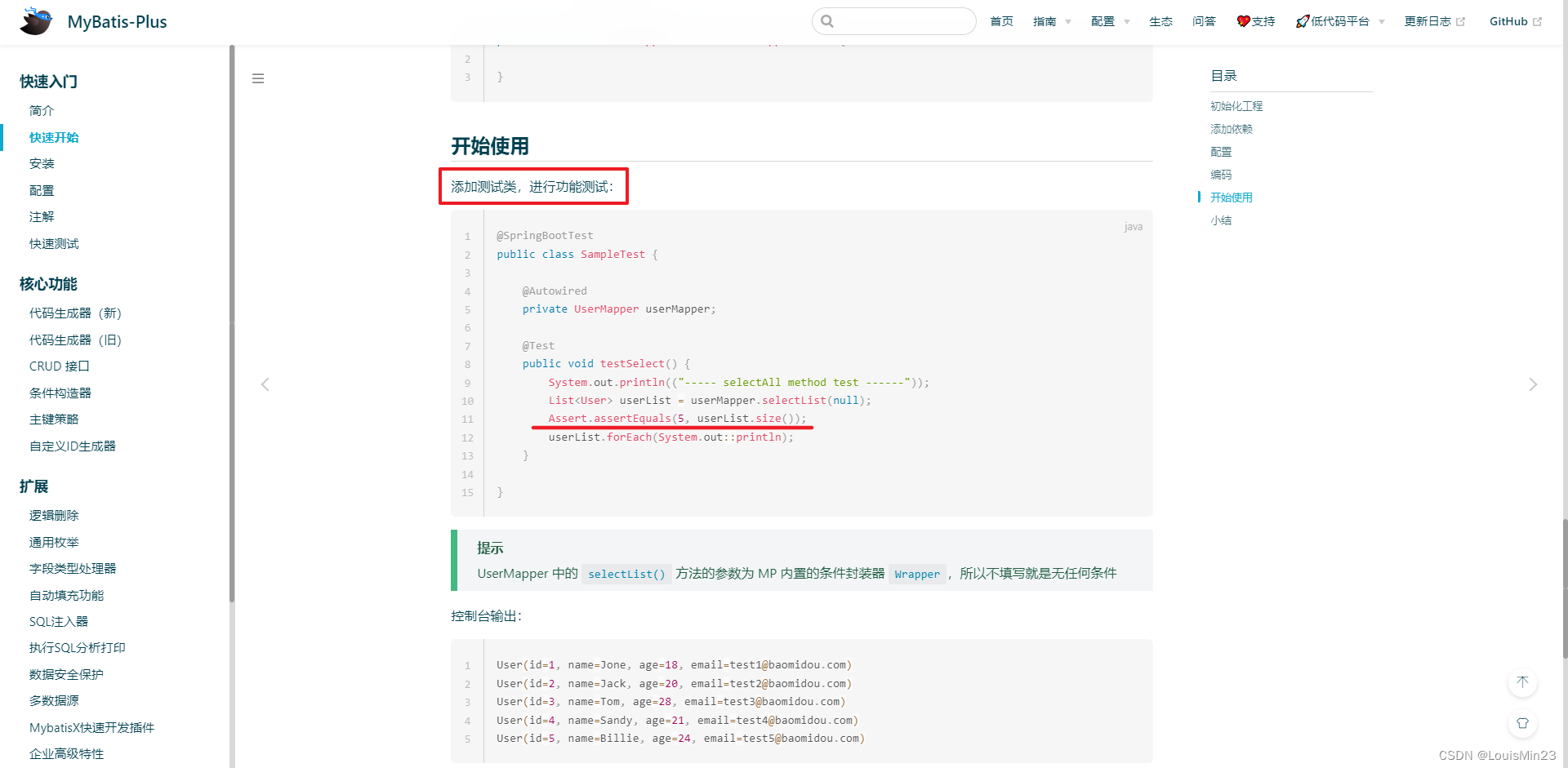Open 代码生成器（旧） in sidebar

tap(75, 340)
